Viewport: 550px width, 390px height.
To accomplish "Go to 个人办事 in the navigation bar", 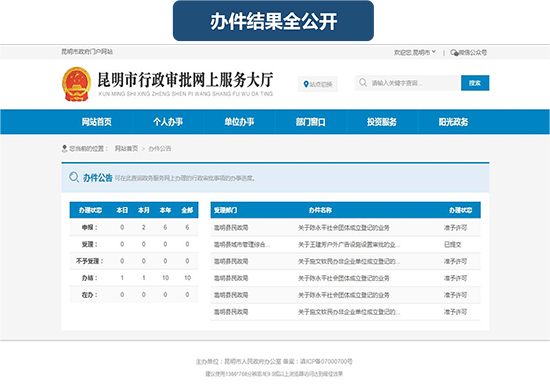I will [x=168, y=122].
